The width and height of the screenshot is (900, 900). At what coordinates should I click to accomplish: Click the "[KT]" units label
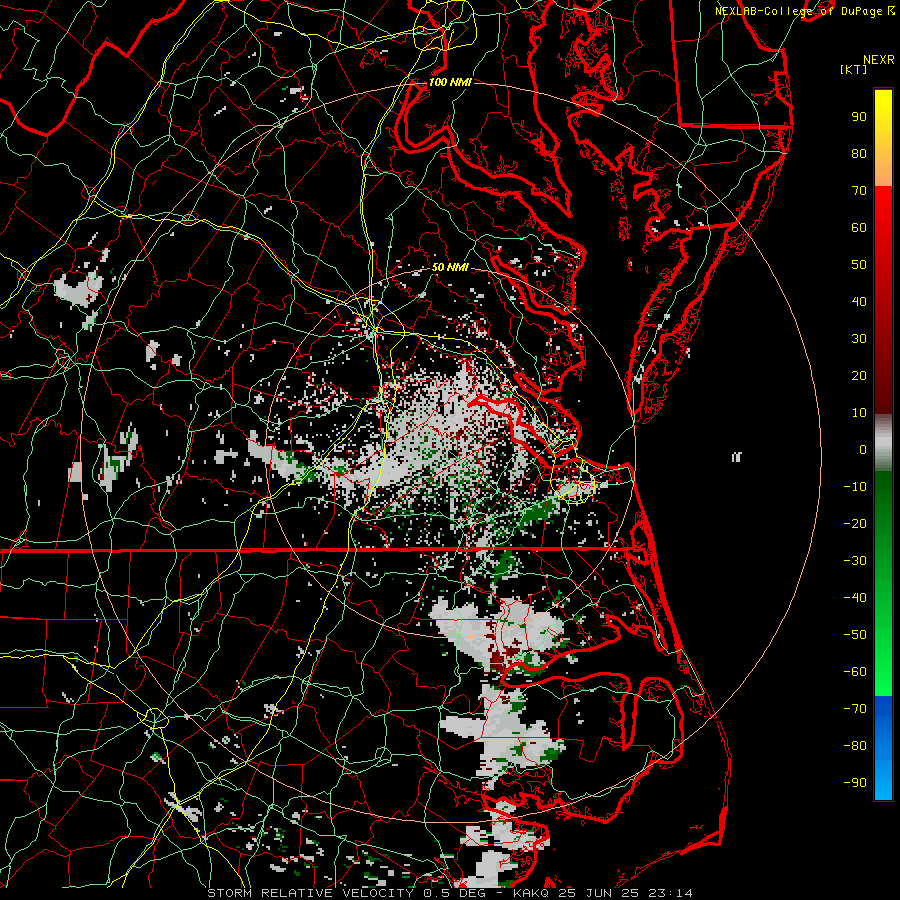(x=854, y=69)
